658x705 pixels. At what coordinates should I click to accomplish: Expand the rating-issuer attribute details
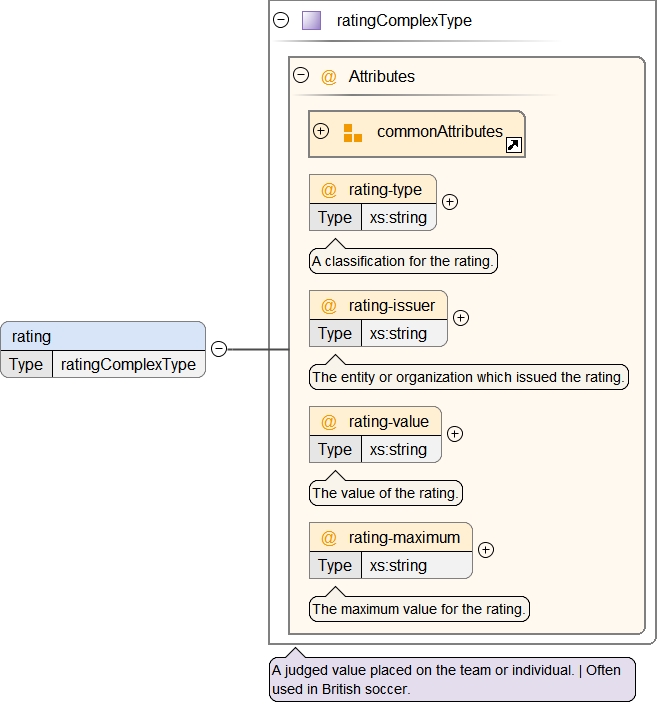[x=461, y=318]
